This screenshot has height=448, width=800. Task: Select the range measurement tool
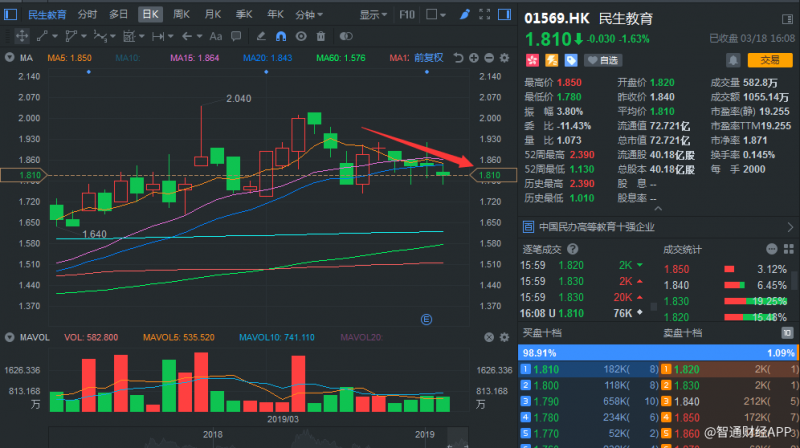(158, 36)
